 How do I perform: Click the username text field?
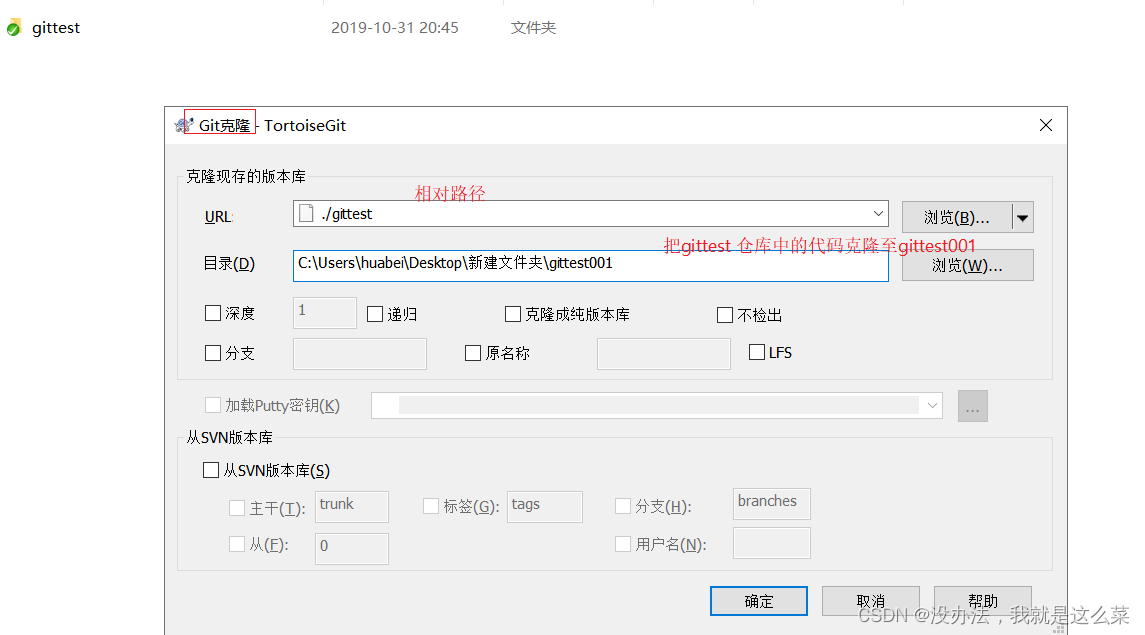pyautogui.click(x=772, y=543)
